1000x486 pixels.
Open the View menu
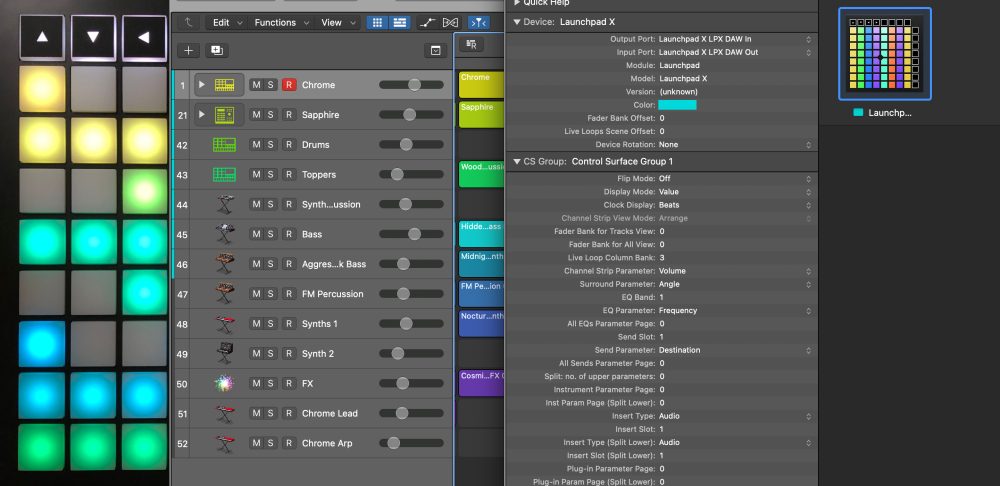(x=337, y=22)
